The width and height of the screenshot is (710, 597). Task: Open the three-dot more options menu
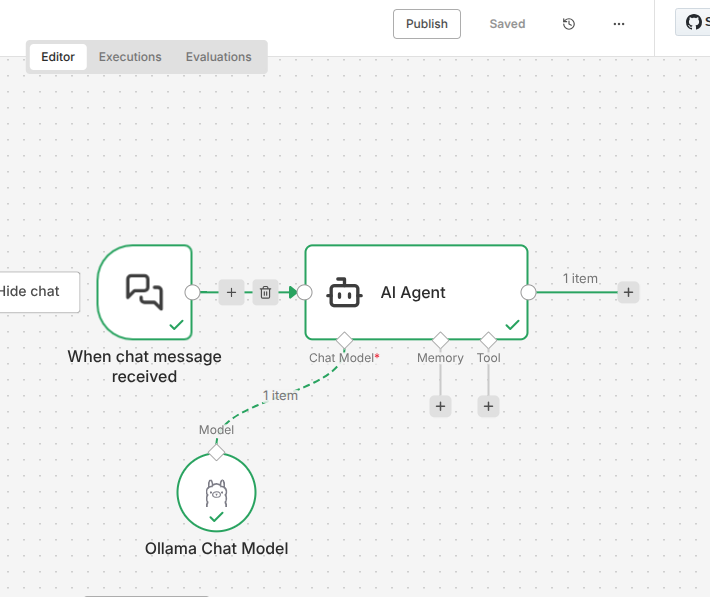tap(619, 24)
